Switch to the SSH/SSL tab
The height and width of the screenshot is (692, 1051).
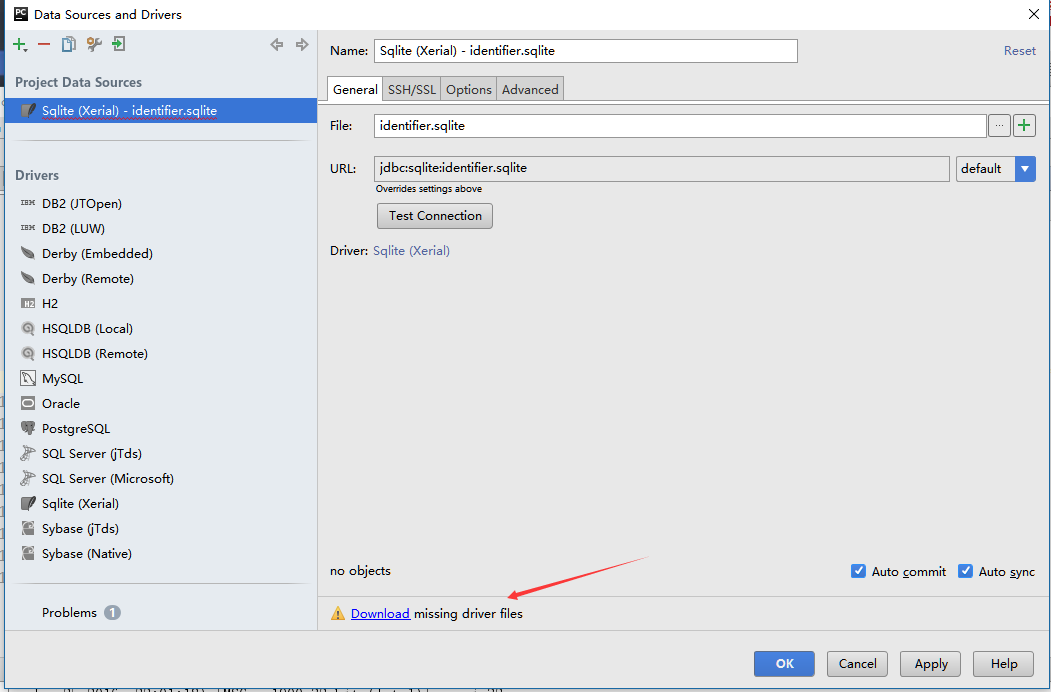coord(412,89)
